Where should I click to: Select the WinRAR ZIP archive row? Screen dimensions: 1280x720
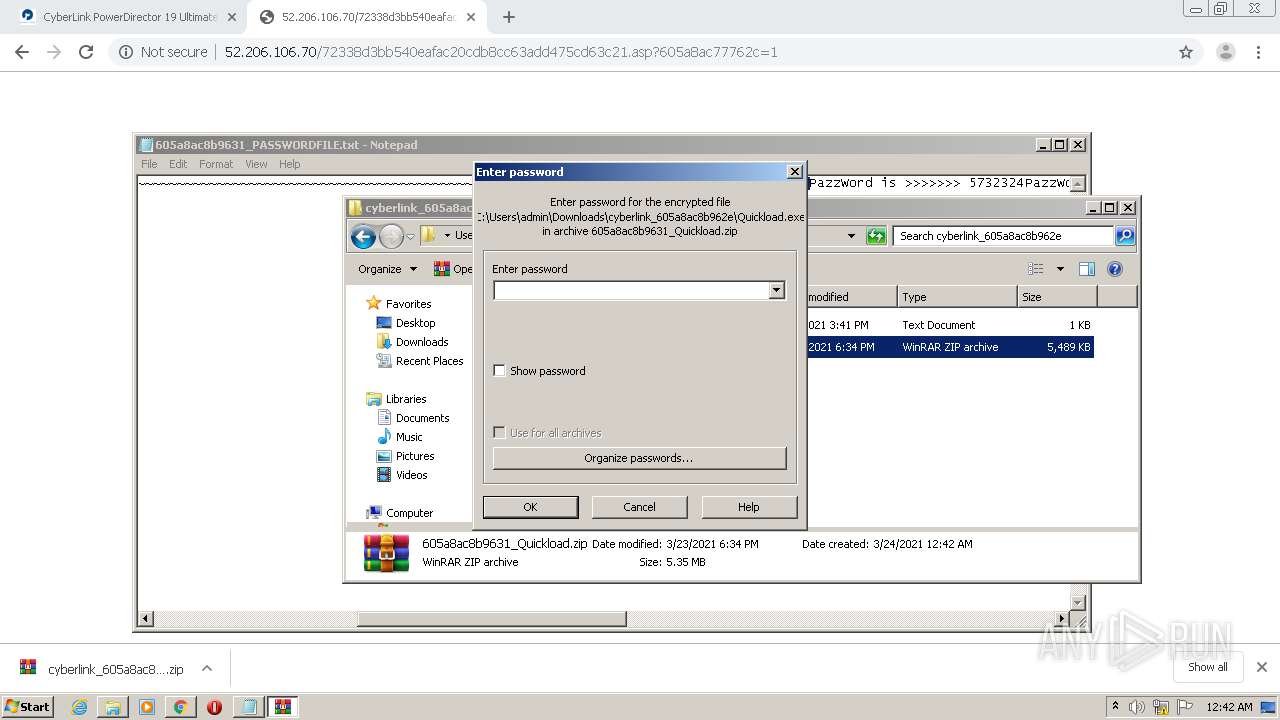point(949,347)
